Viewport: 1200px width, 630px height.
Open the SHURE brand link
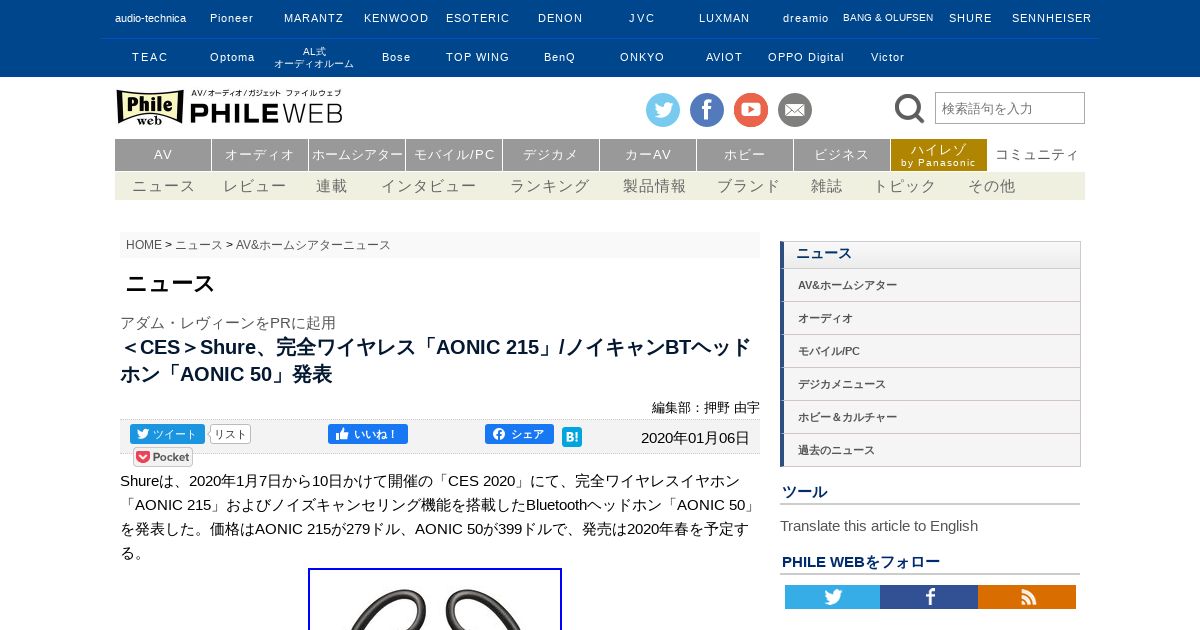[x=970, y=18]
